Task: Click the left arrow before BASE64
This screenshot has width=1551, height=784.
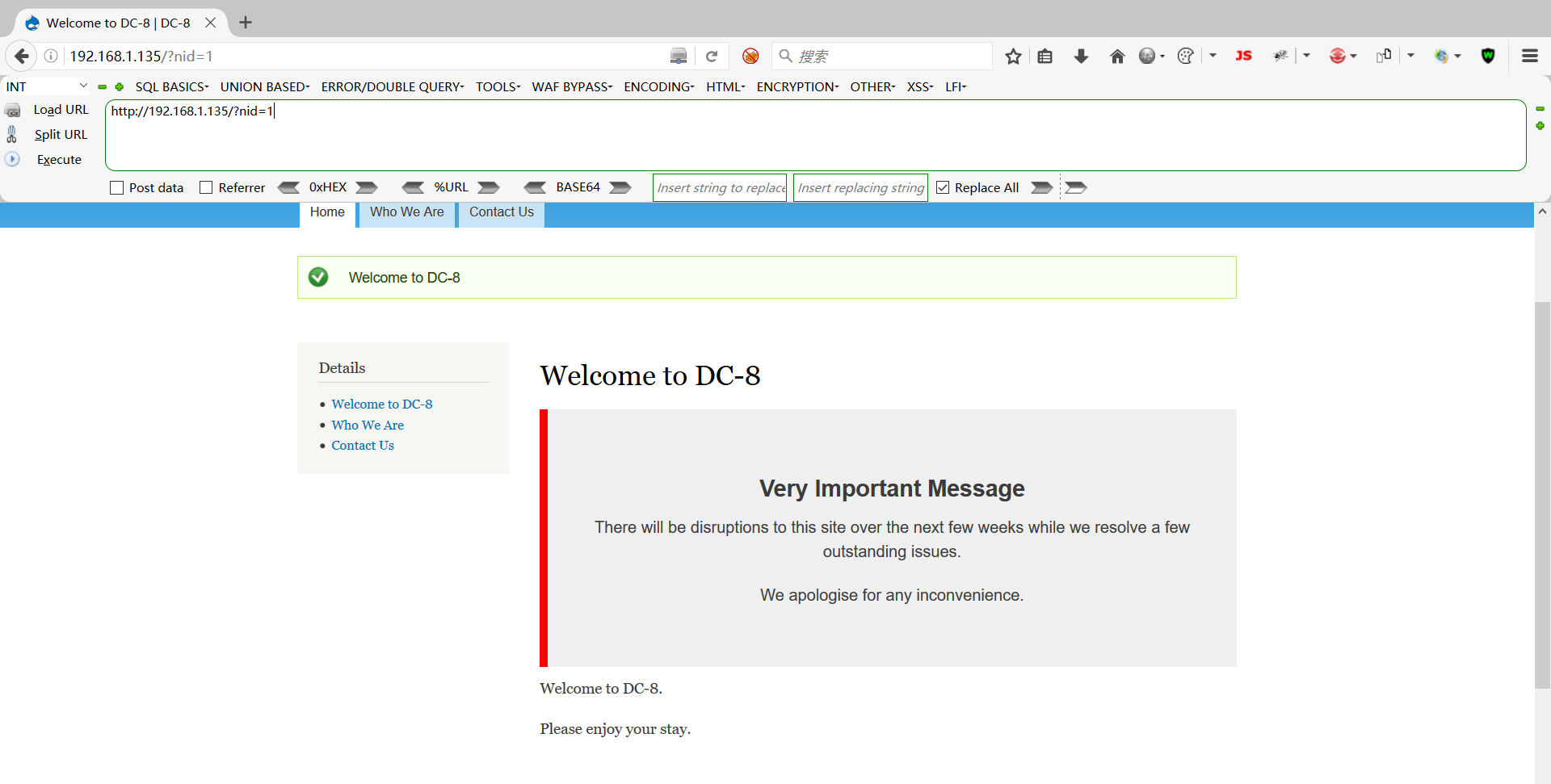Action: [x=535, y=187]
